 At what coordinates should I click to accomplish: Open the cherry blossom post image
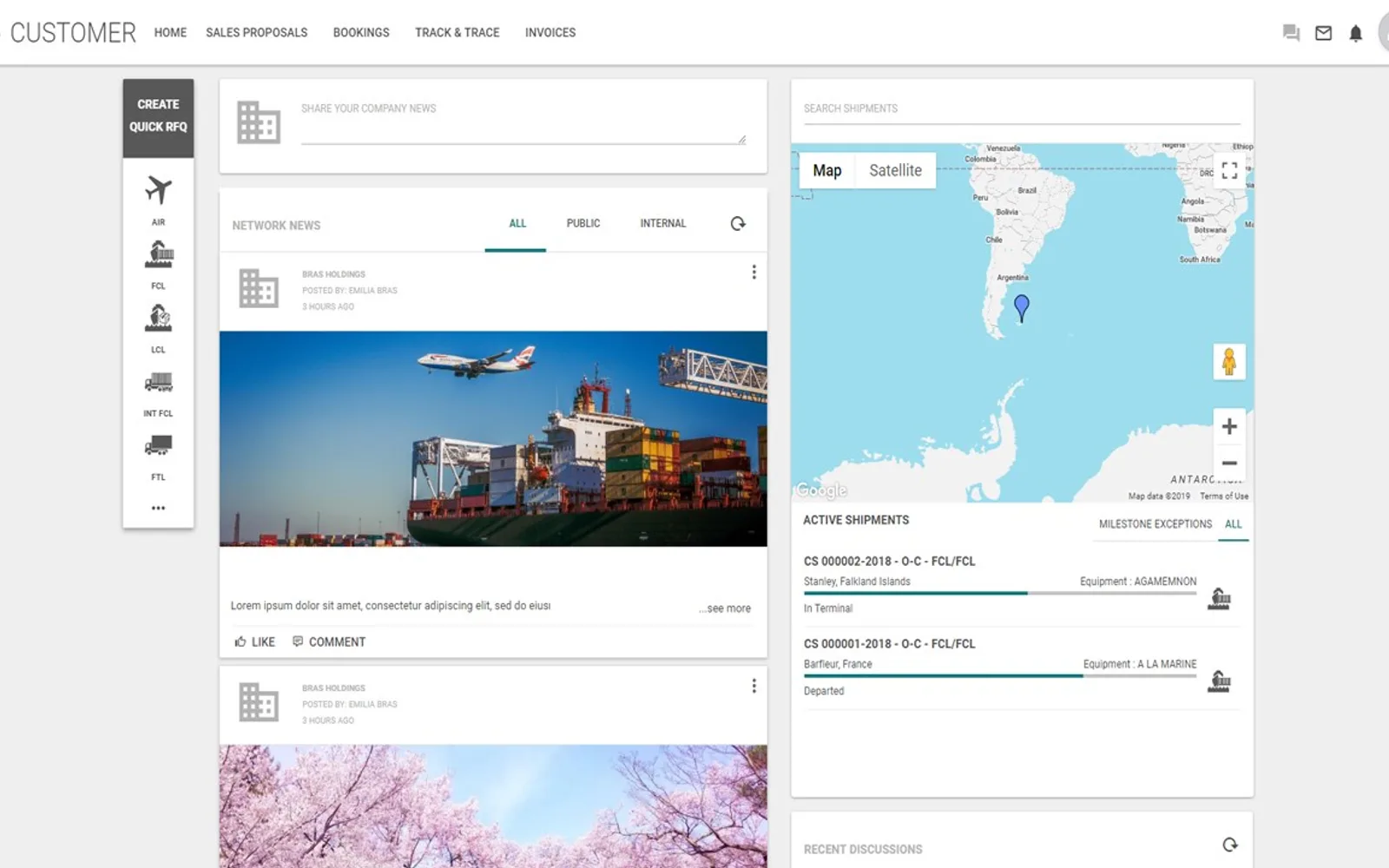tap(493, 806)
